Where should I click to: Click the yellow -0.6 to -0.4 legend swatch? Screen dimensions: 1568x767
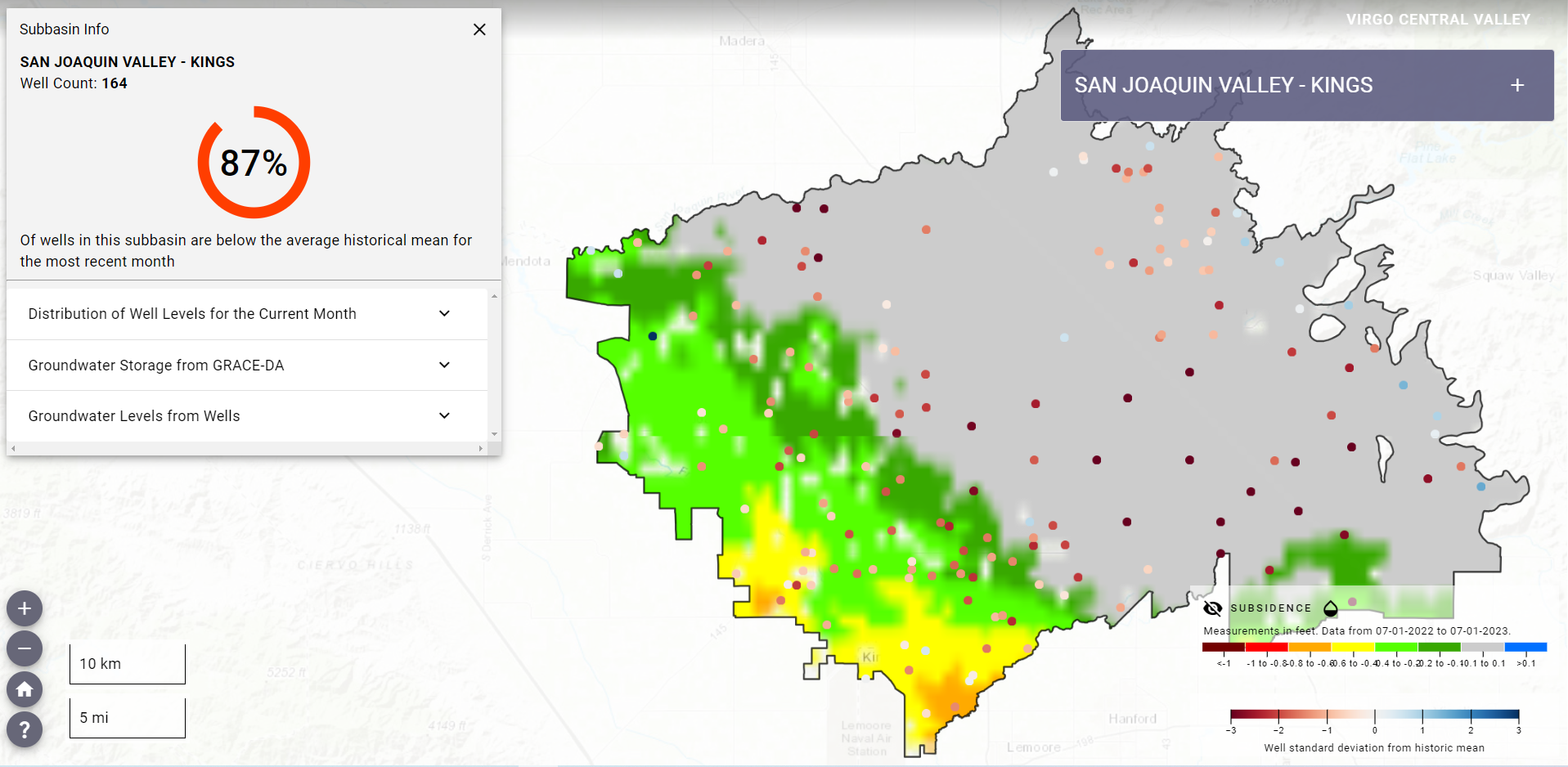pos(1353,647)
